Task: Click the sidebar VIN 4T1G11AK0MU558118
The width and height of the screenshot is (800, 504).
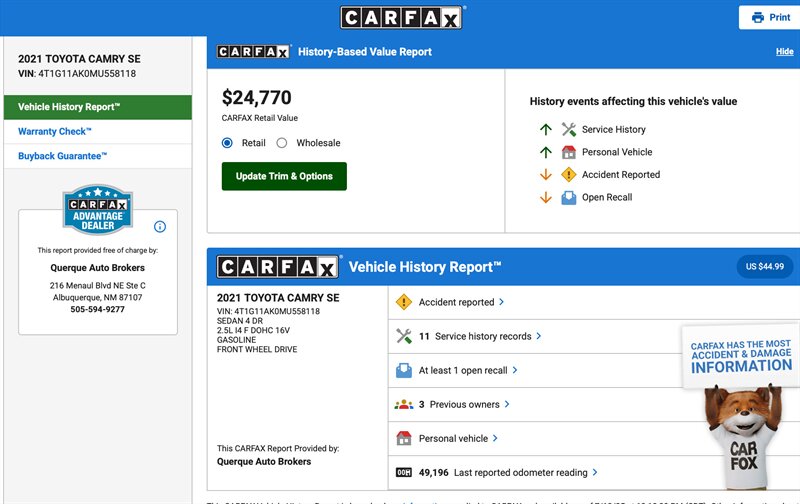Action: pyautogui.click(x=87, y=73)
